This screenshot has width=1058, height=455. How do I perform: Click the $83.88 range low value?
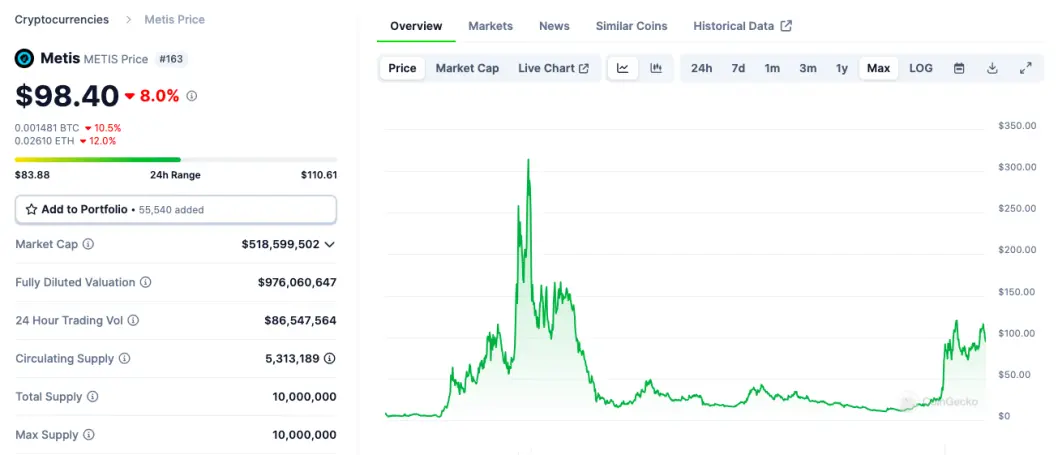32,175
